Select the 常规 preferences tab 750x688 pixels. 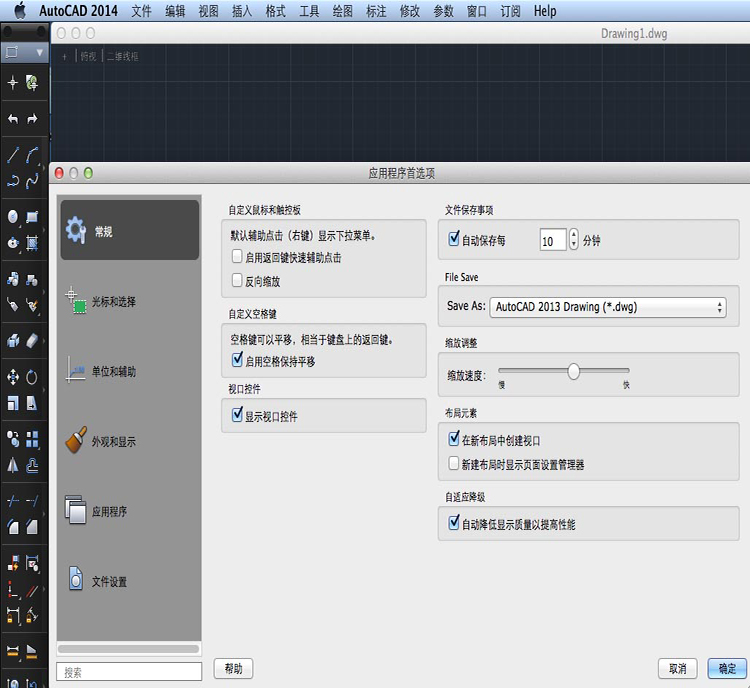tap(130, 230)
